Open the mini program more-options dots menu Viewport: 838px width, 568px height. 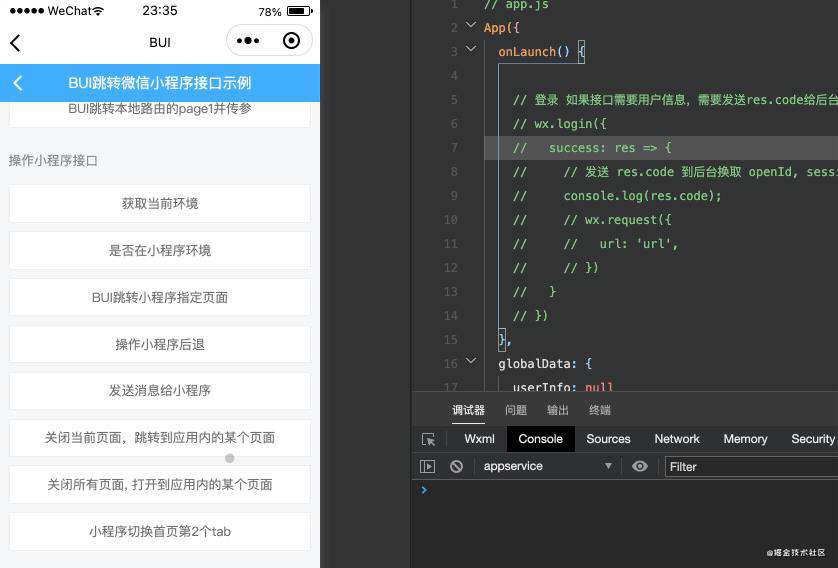pyautogui.click(x=247, y=41)
